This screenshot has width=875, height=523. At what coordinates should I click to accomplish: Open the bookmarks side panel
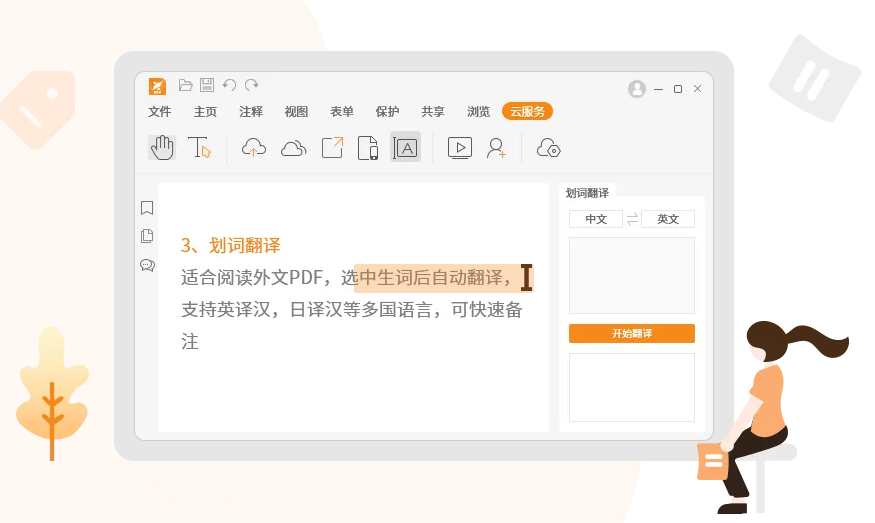(x=147, y=208)
